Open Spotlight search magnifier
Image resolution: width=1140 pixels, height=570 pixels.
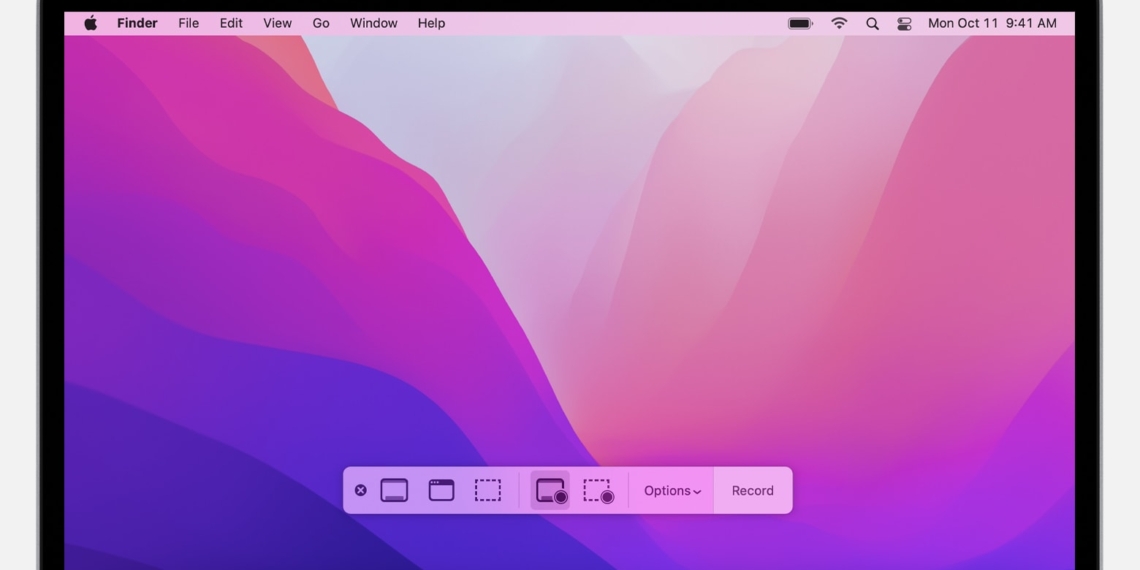click(x=872, y=23)
